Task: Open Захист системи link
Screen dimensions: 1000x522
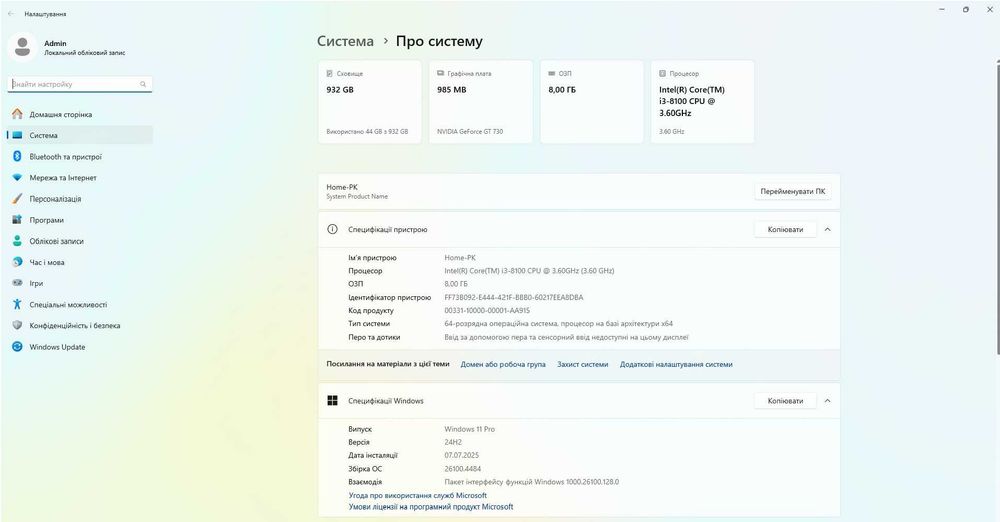Action: click(x=582, y=364)
